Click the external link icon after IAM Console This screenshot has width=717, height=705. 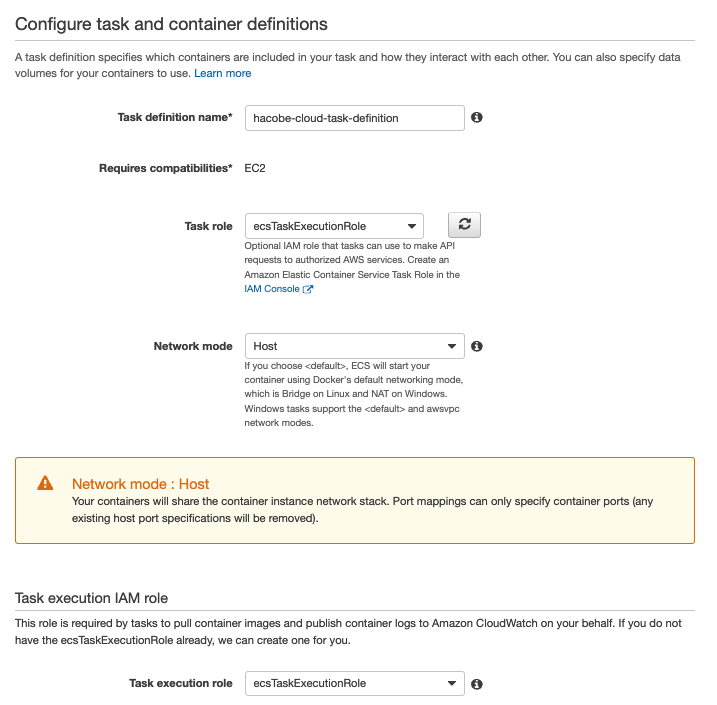[x=308, y=289]
